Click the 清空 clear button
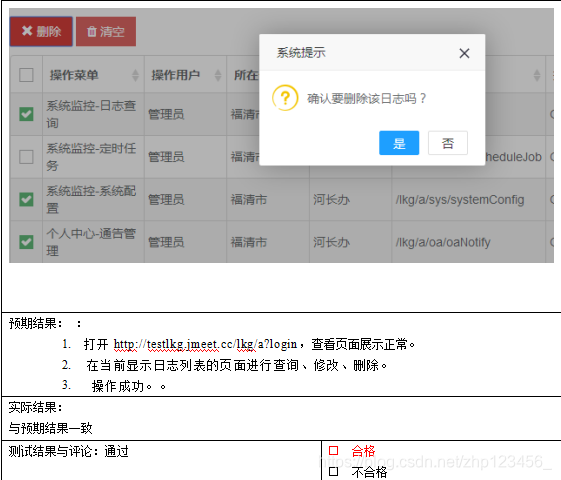Viewport: 561px width, 480px height. [106, 31]
